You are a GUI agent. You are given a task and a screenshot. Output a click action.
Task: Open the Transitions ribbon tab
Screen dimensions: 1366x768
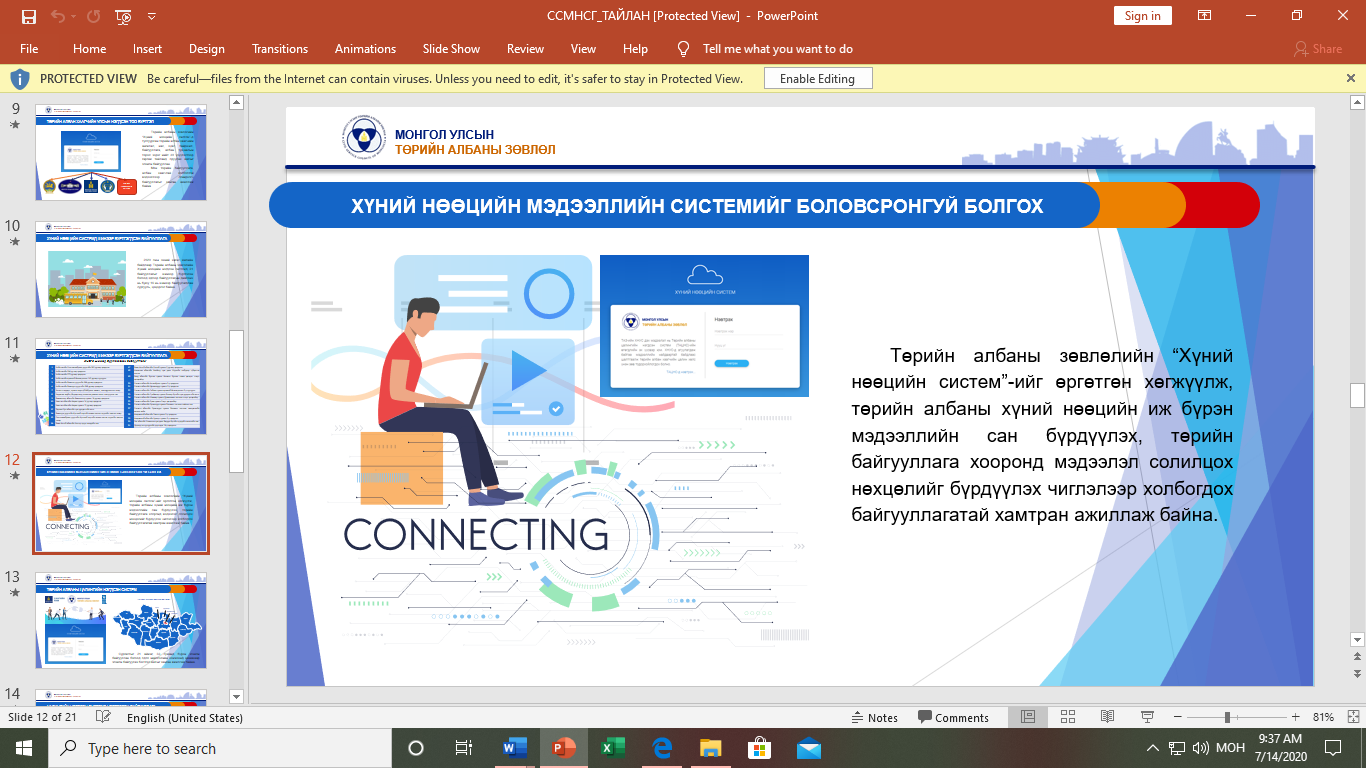280,49
